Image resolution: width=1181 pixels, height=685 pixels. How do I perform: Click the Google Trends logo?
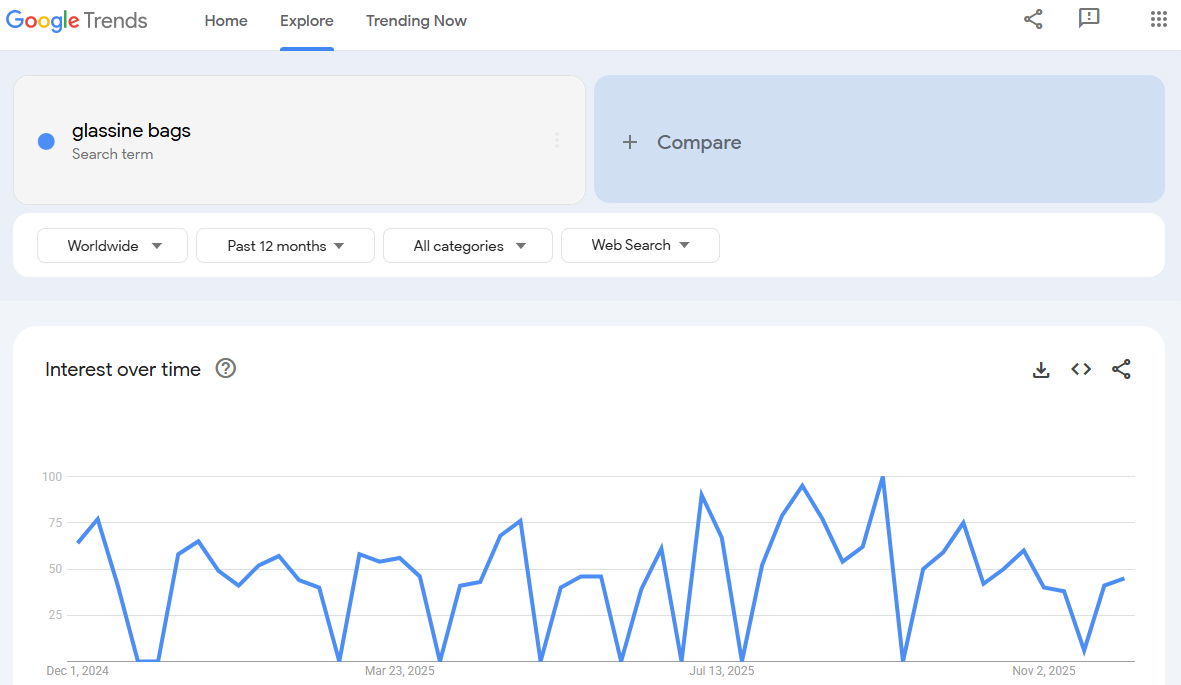pyautogui.click(x=77, y=21)
